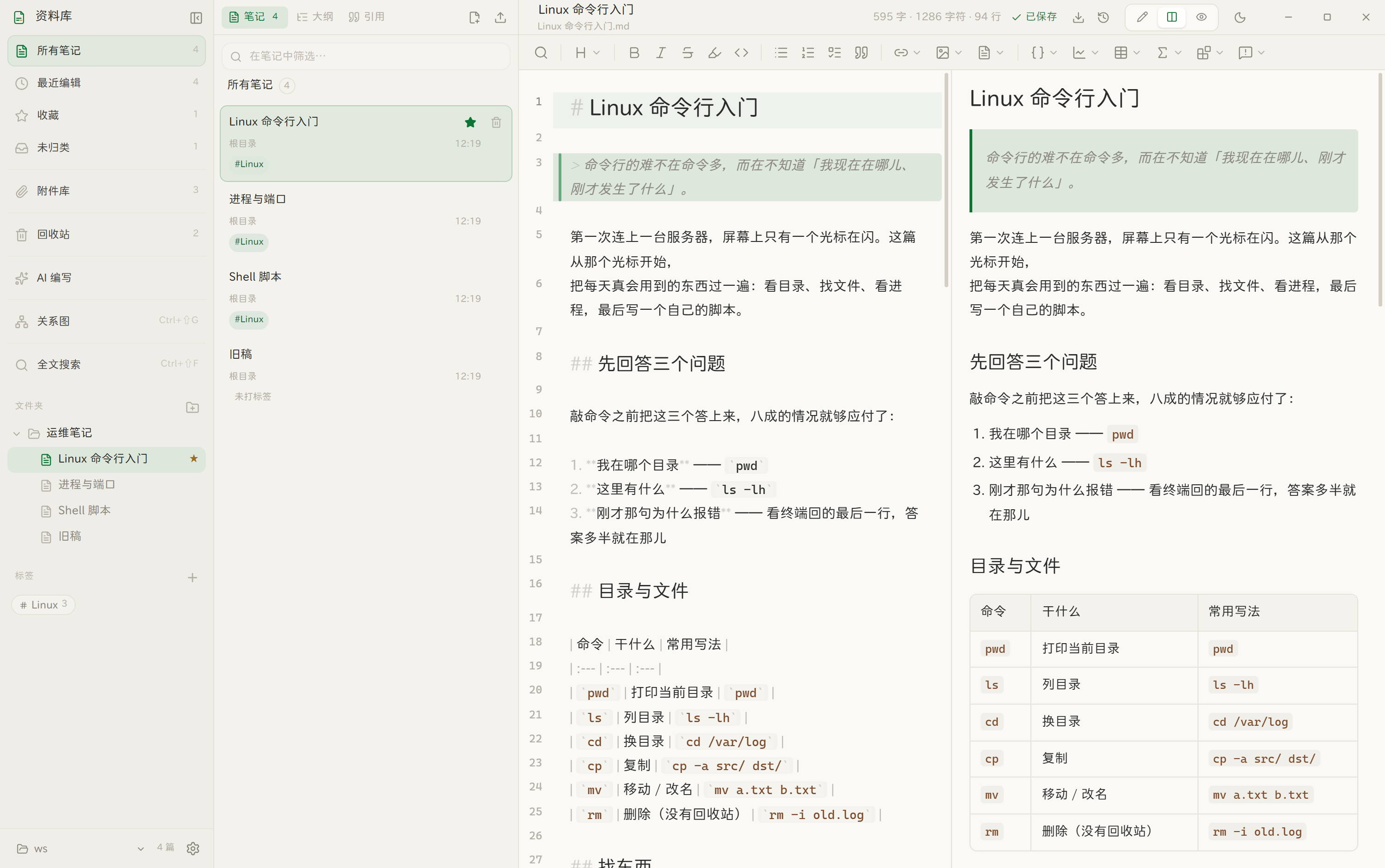Insert numbered list

pos(808,53)
